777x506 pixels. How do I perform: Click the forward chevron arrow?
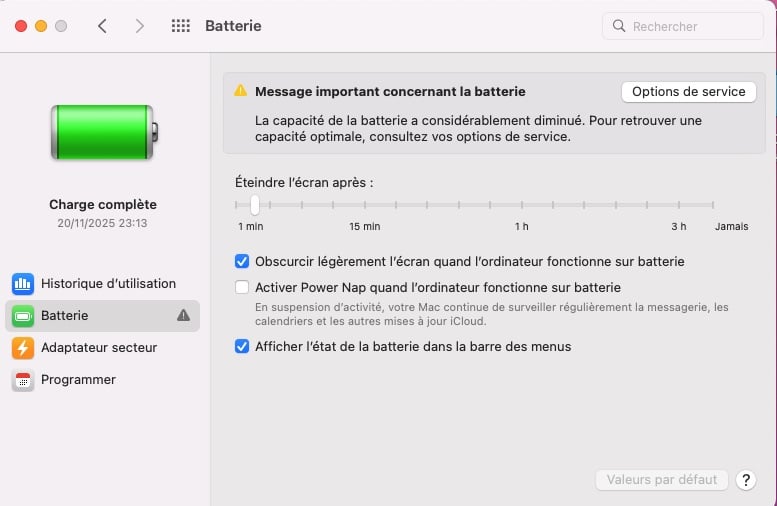pos(140,26)
